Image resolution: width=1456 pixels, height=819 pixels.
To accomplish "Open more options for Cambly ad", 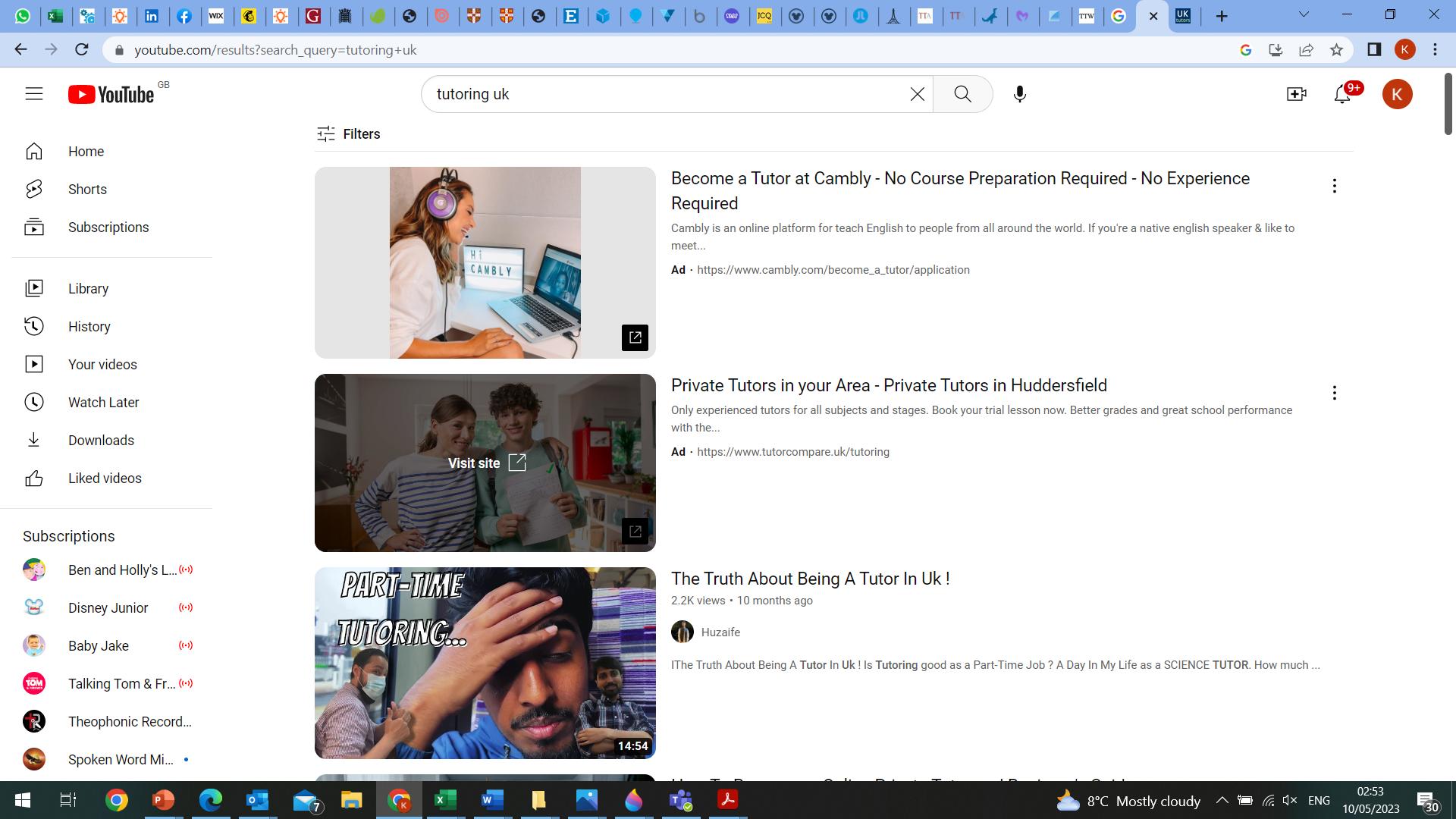I will pos(1334,186).
